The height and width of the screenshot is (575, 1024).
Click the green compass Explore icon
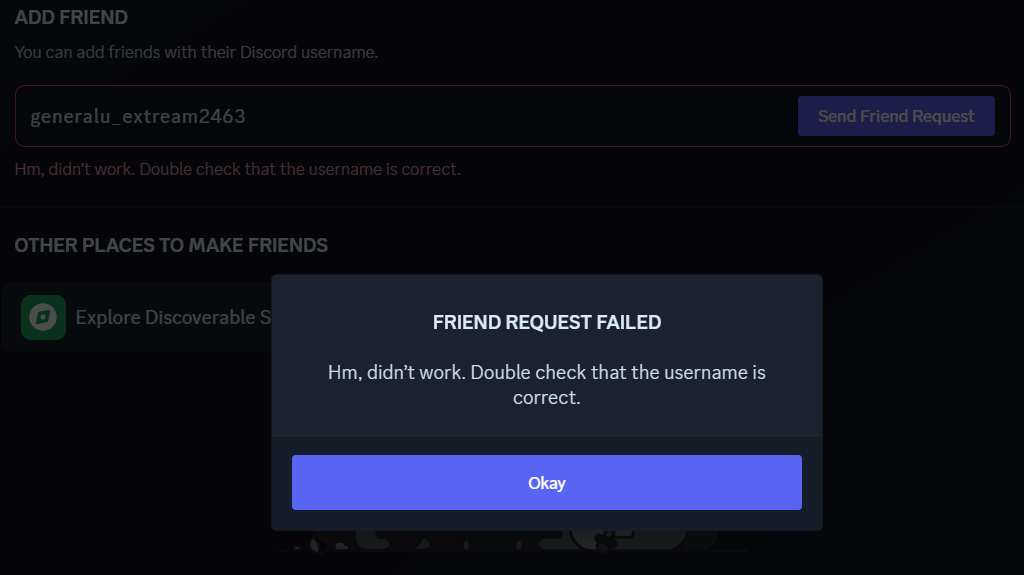click(x=43, y=318)
